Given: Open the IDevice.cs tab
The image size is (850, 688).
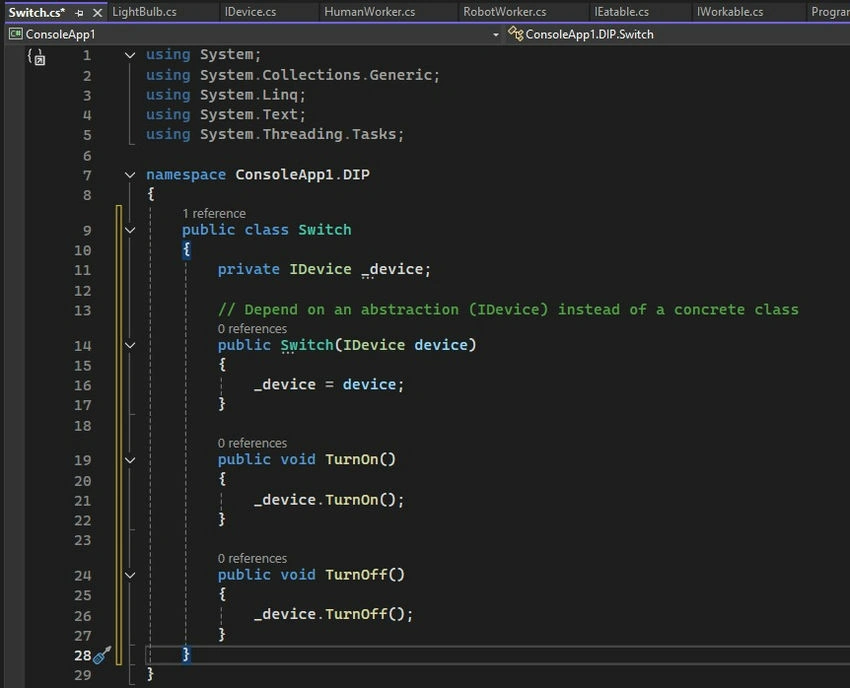Looking at the screenshot, I should (250, 12).
